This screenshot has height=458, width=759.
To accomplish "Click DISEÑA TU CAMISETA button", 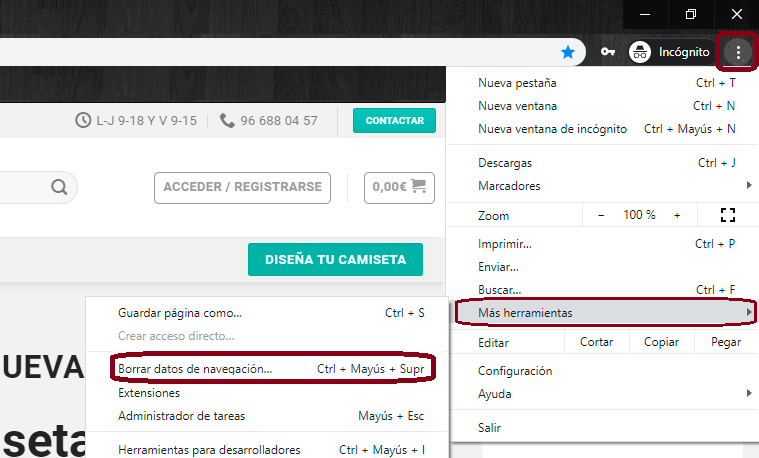I will [335, 260].
